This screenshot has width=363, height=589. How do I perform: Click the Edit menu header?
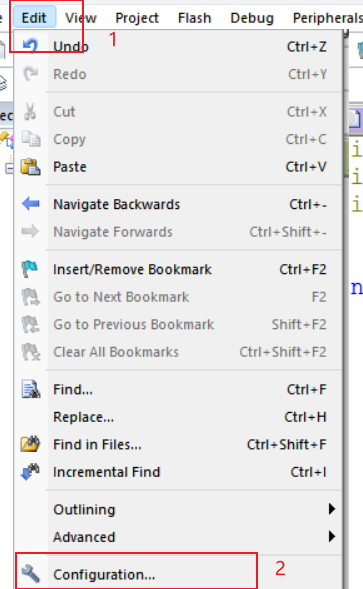tap(34, 18)
